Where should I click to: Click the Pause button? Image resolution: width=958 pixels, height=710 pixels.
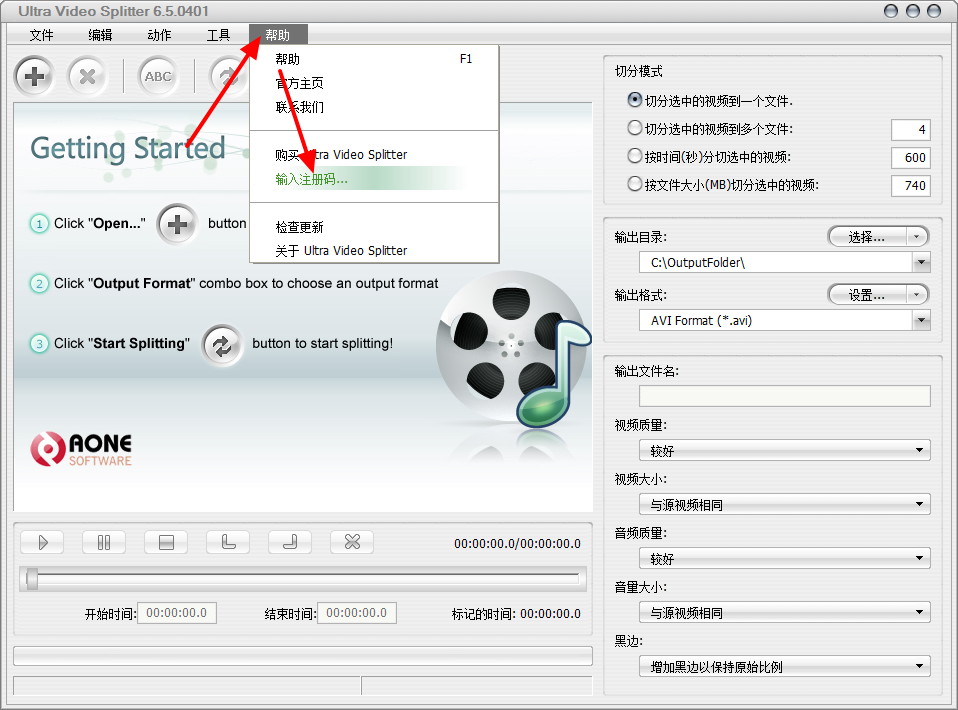[x=104, y=543]
